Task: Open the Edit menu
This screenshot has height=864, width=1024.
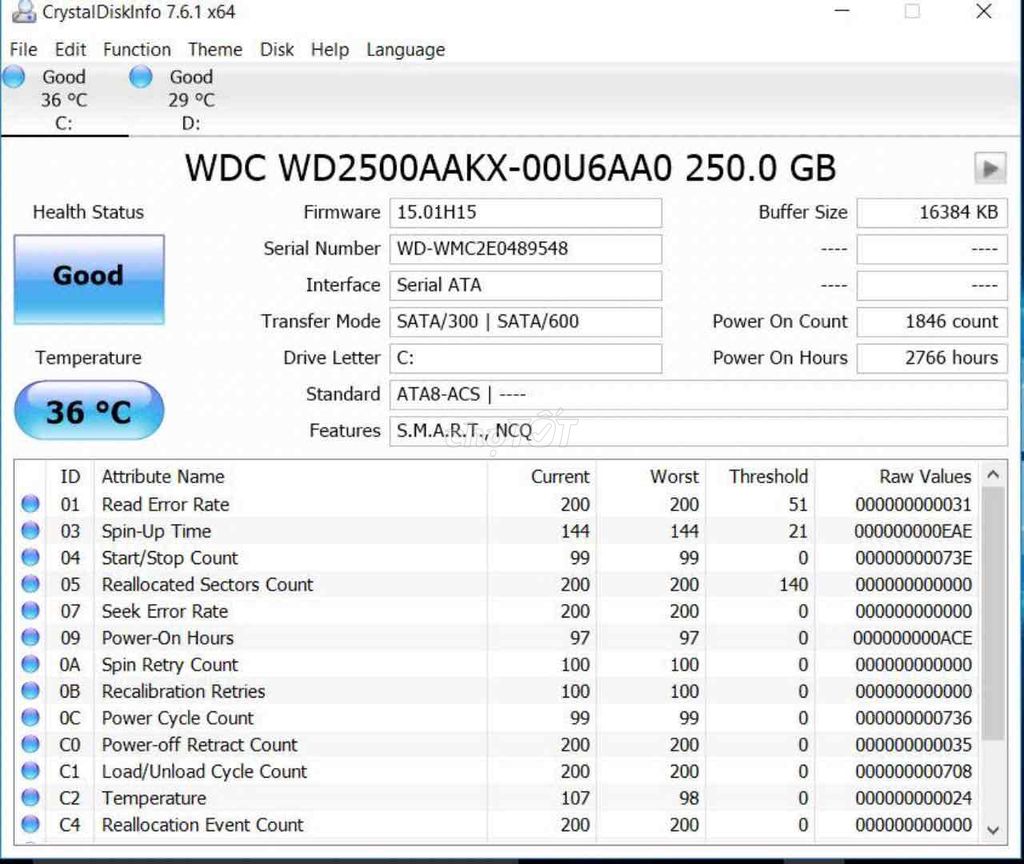Action: [71, 50]
